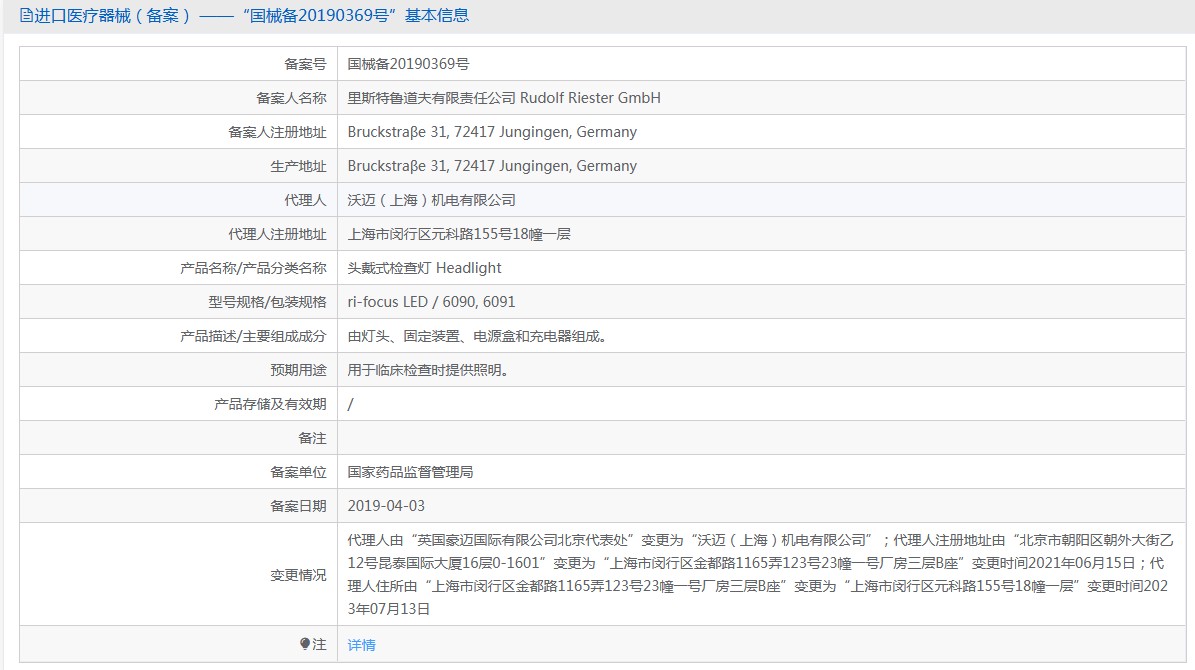This screenshot has width=1195, height=670.
Task: Select the product name 头戴式检查灯 Headlight
Action: tap(424, 268)
